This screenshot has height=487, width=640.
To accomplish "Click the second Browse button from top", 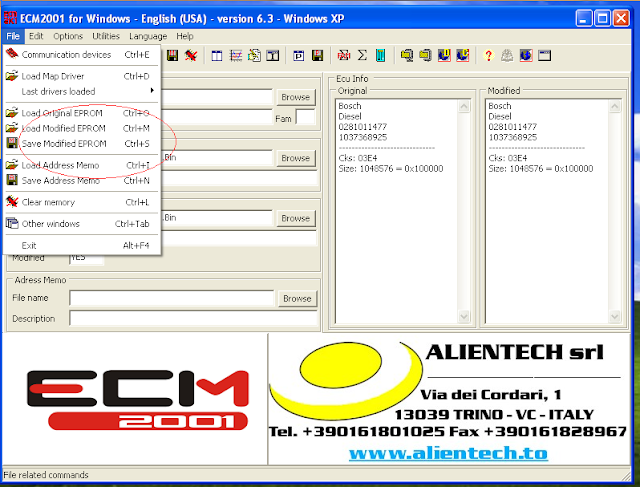I will click(296, 158).
